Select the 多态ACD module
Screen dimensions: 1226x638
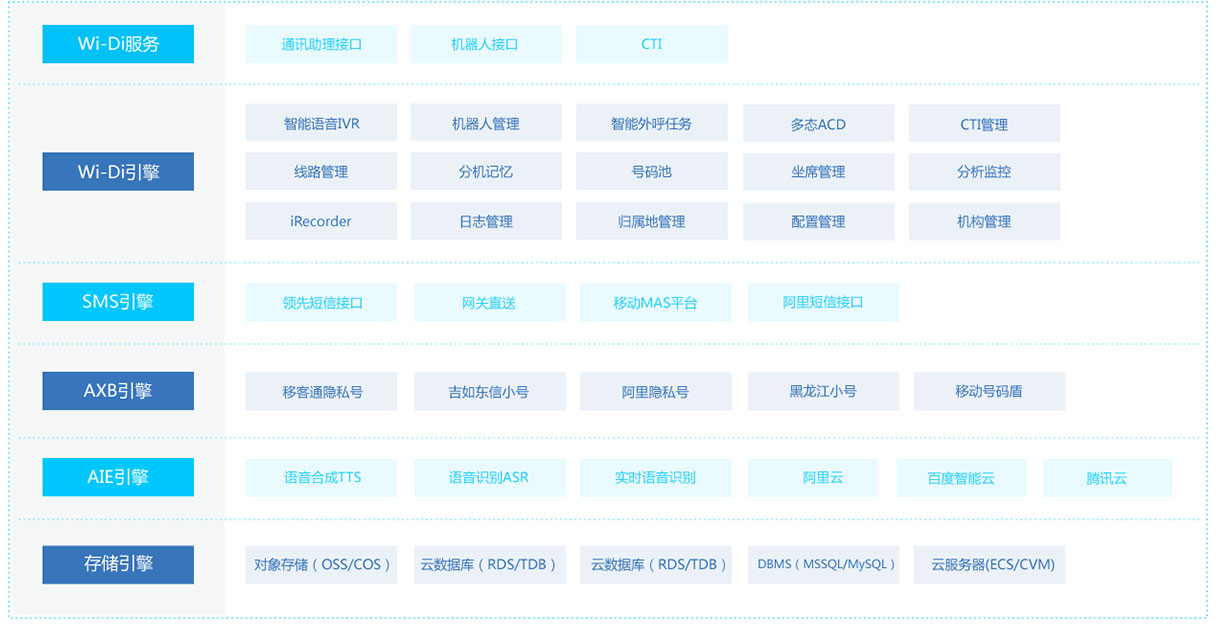pos(818,124)
